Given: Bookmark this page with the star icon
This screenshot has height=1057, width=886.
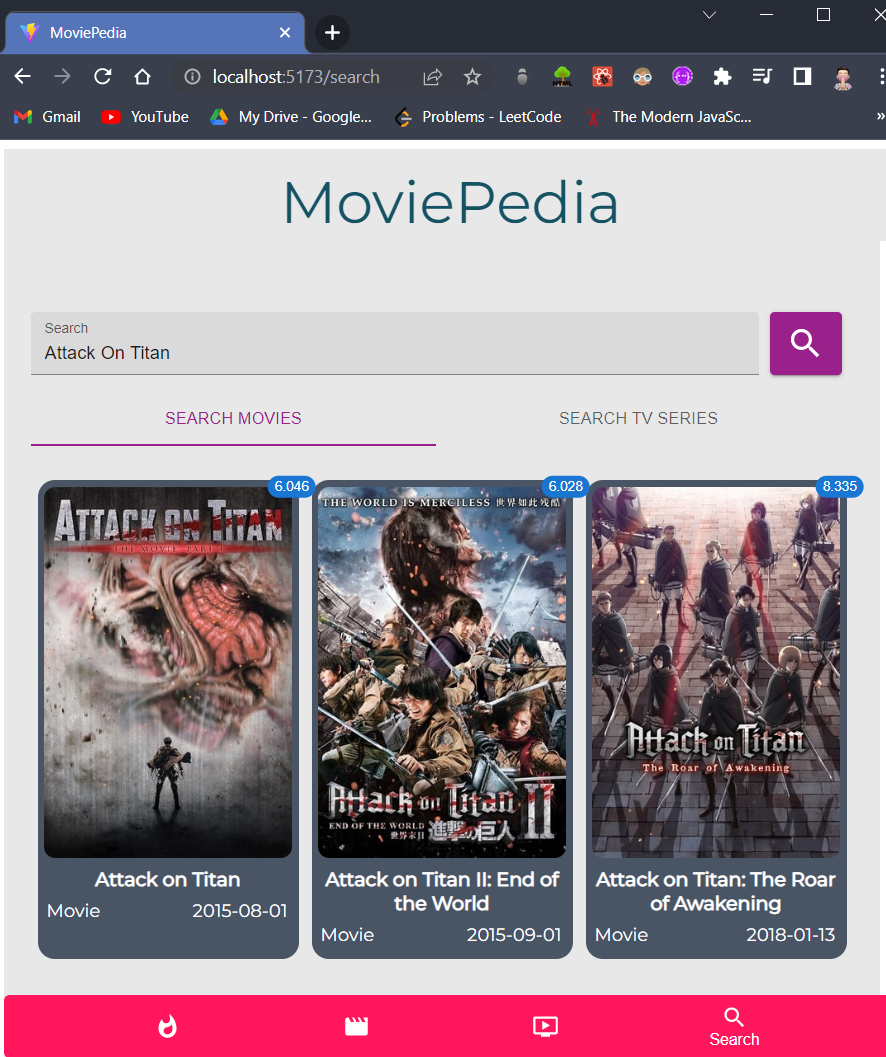Looking at the screenshot, I should 472,76.
